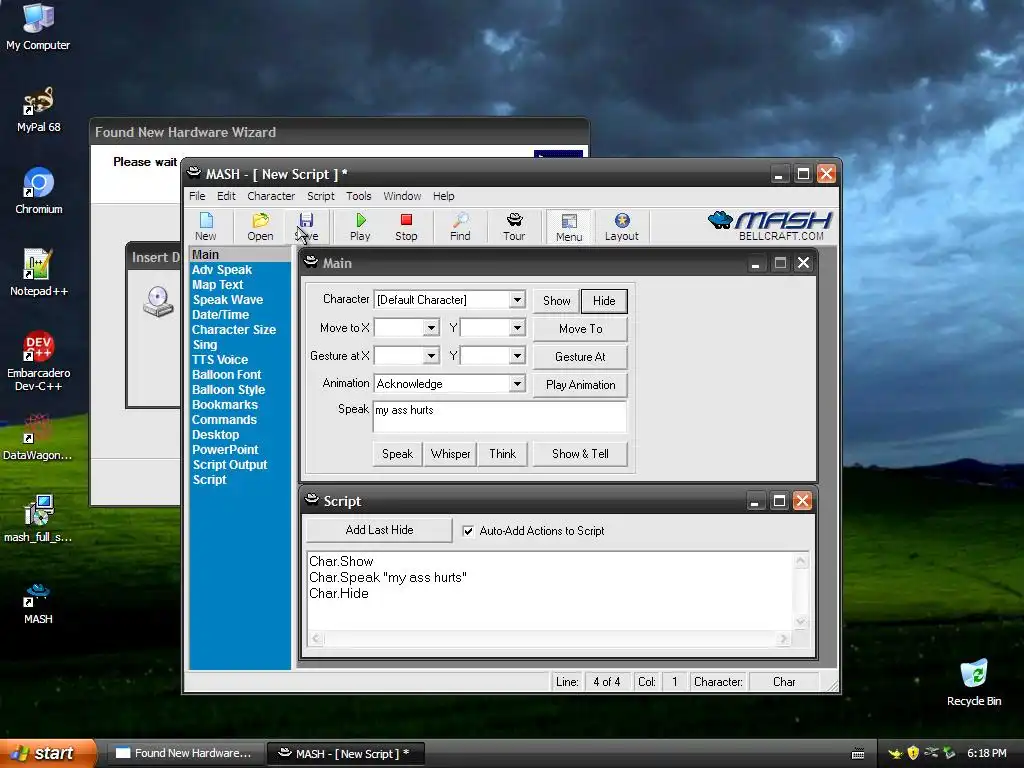This screenshot has width=1024, height=768.
Task: Select the Chromium desktop icon
Action: [x=39, y=191]
